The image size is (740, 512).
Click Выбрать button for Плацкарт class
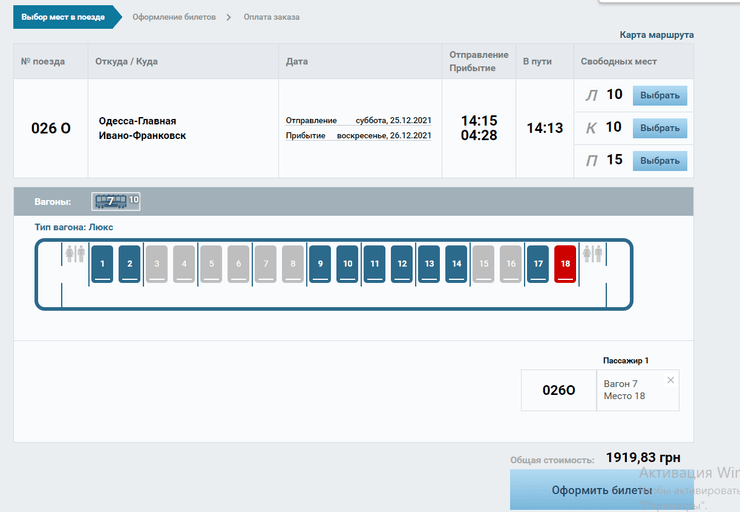click(659, 160)
